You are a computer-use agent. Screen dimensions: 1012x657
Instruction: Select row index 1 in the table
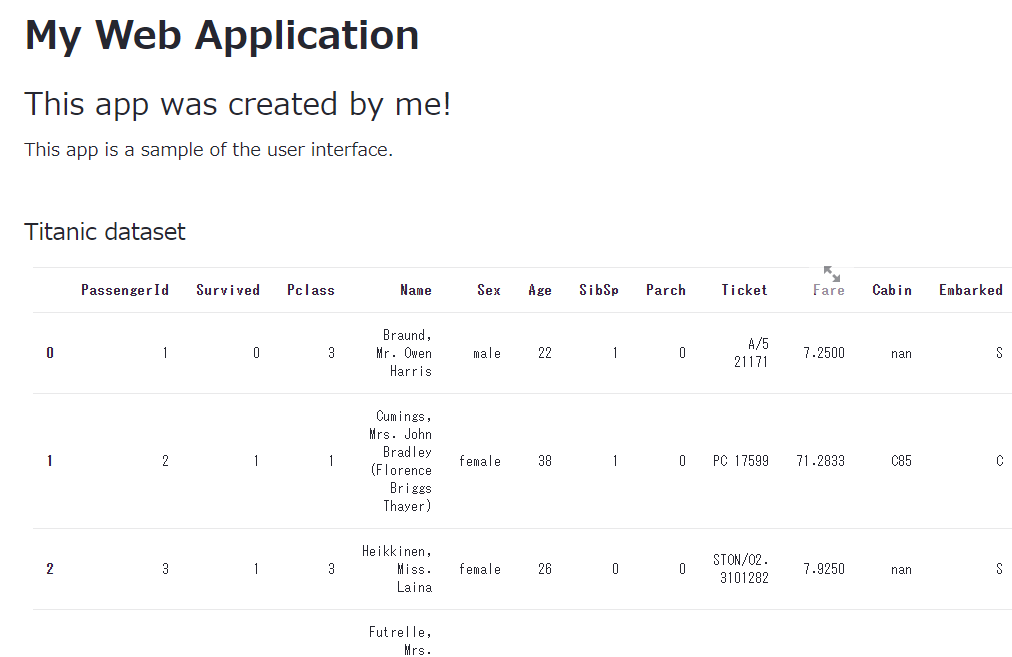tap(50, 461)
